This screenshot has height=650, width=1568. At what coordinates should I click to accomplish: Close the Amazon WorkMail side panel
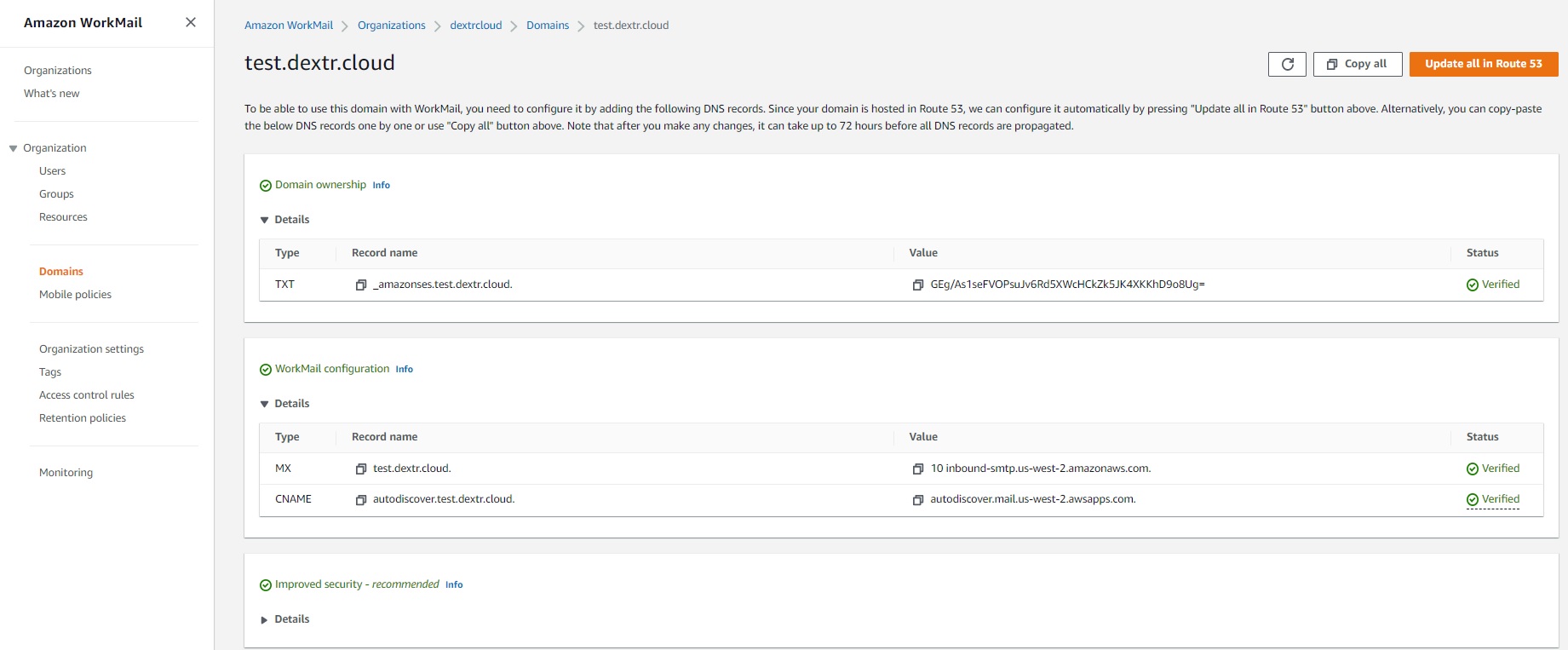191,22
